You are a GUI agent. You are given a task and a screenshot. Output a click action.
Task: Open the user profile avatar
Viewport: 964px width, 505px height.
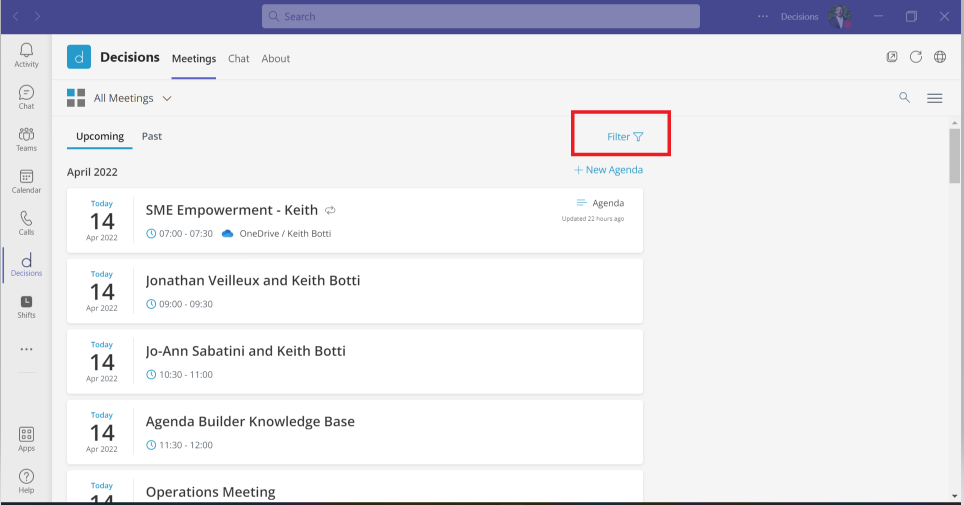[839, 16]
